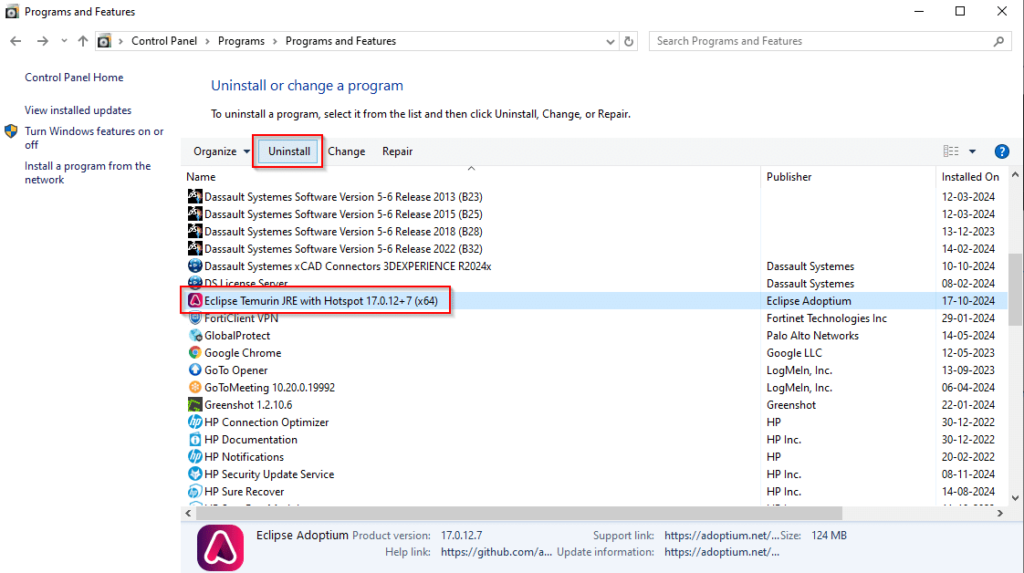
Task: Select Palo Alto Networks publisher cell
Action: [812, 335]
